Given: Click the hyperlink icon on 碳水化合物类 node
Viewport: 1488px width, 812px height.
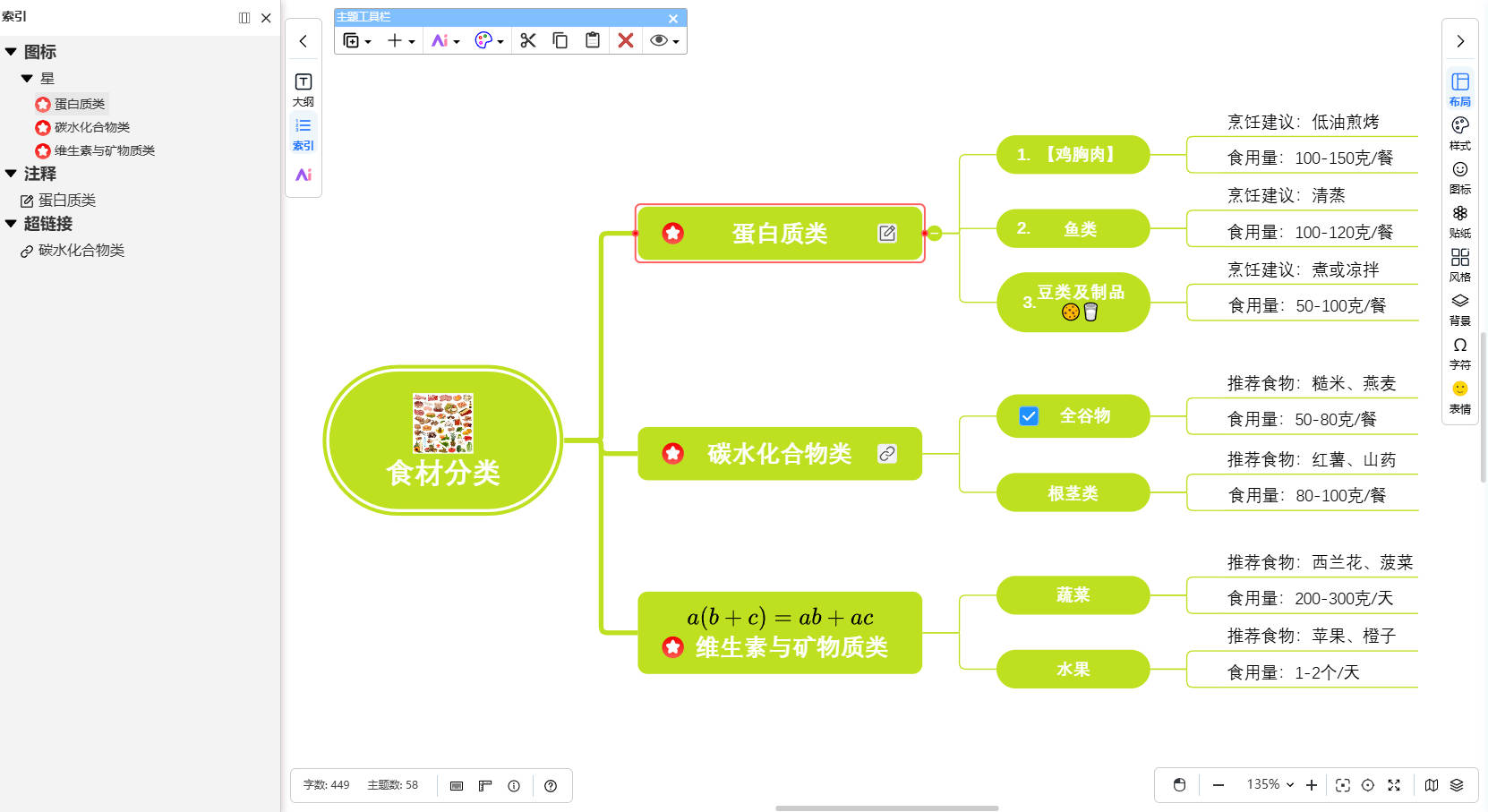Looking at the screenshot, I should coord(887,454).
